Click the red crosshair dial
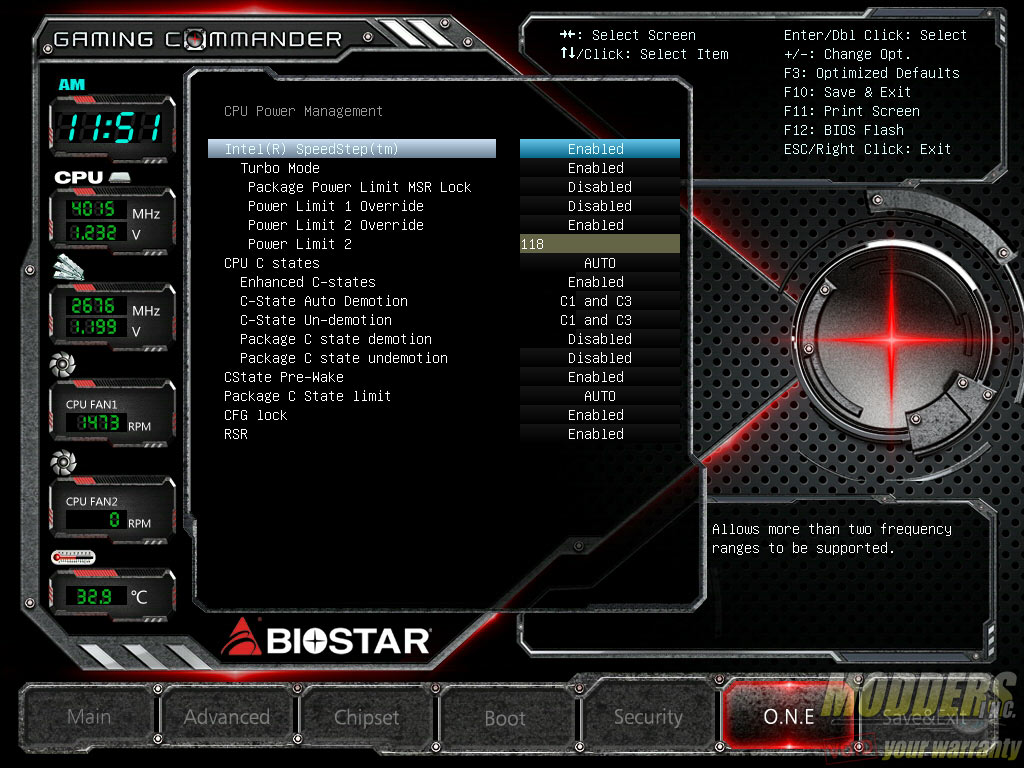This screenshot has height=768, width=1024. 892,338
